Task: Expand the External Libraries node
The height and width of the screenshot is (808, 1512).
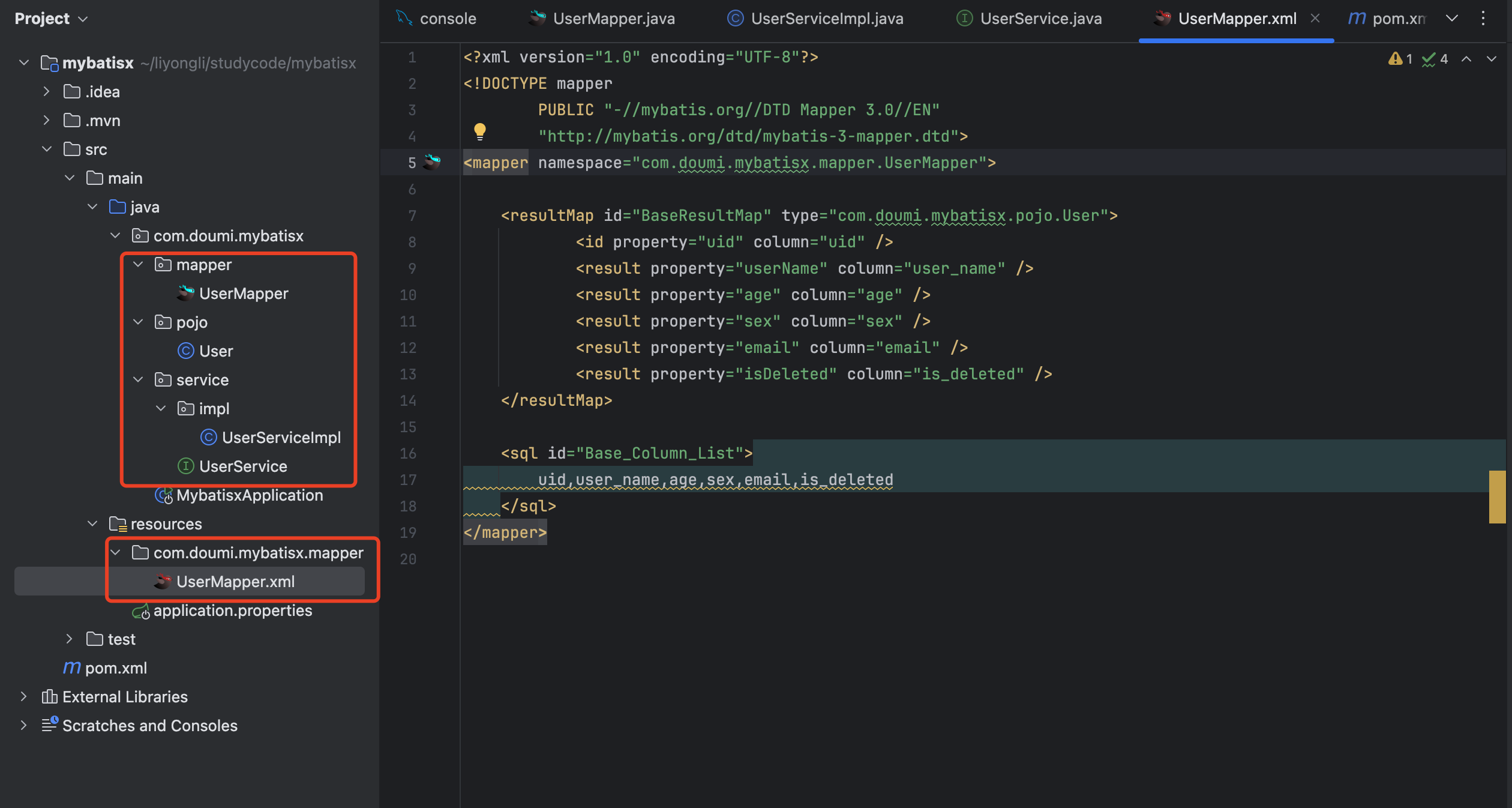Action: click(x=23, y=697)
